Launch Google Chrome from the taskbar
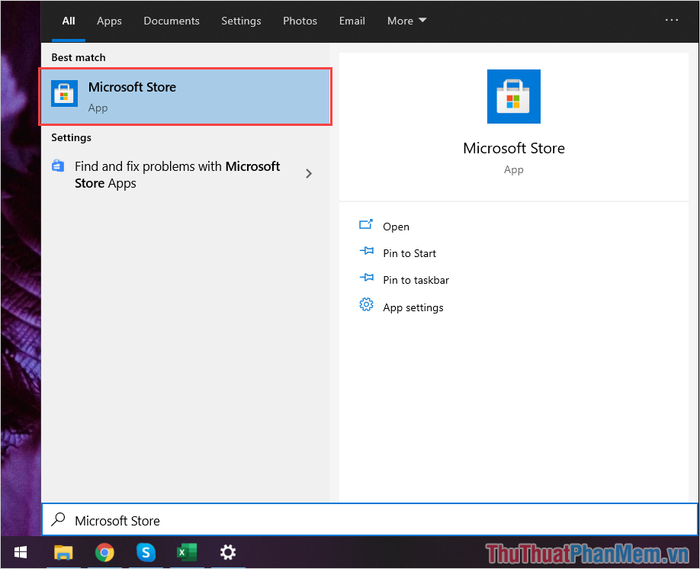The width and height of the screenshot is (700, 569). pyautogui.click(x=104, y=552)
